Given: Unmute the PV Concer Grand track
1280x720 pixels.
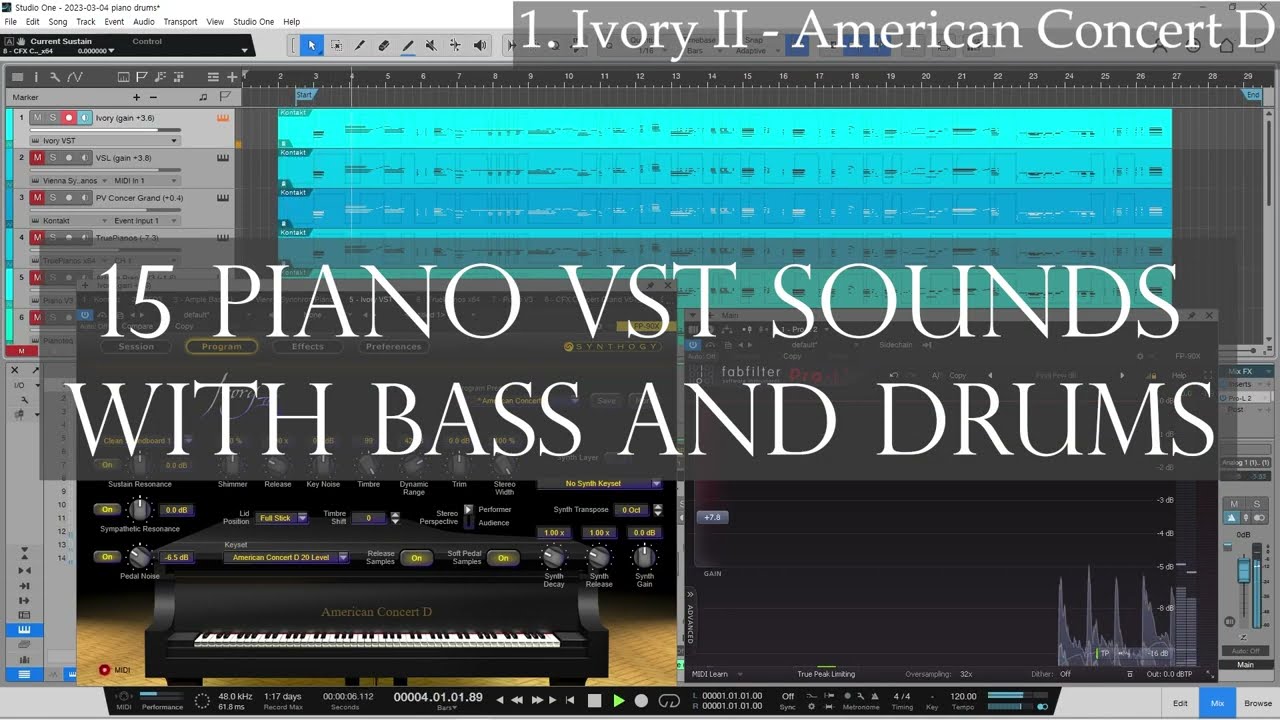Looking at the screenshot, I should [37, 198].
